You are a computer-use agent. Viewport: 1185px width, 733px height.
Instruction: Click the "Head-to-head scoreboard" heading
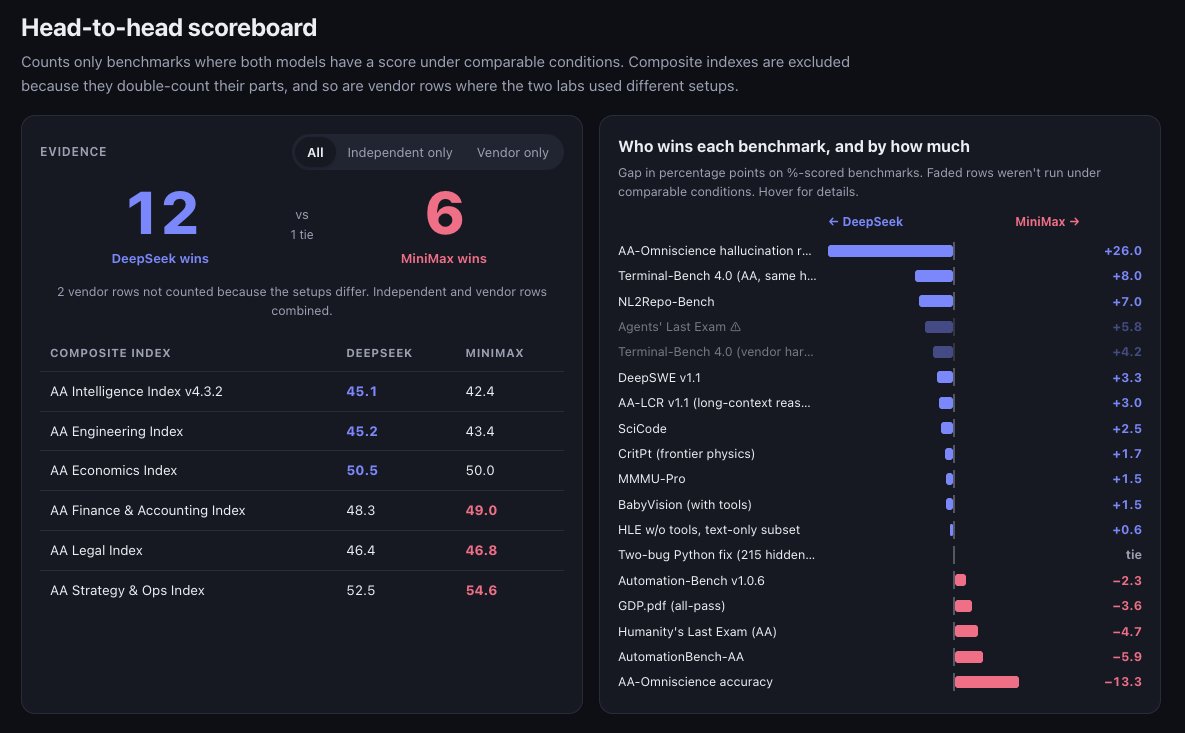(169, 28)
